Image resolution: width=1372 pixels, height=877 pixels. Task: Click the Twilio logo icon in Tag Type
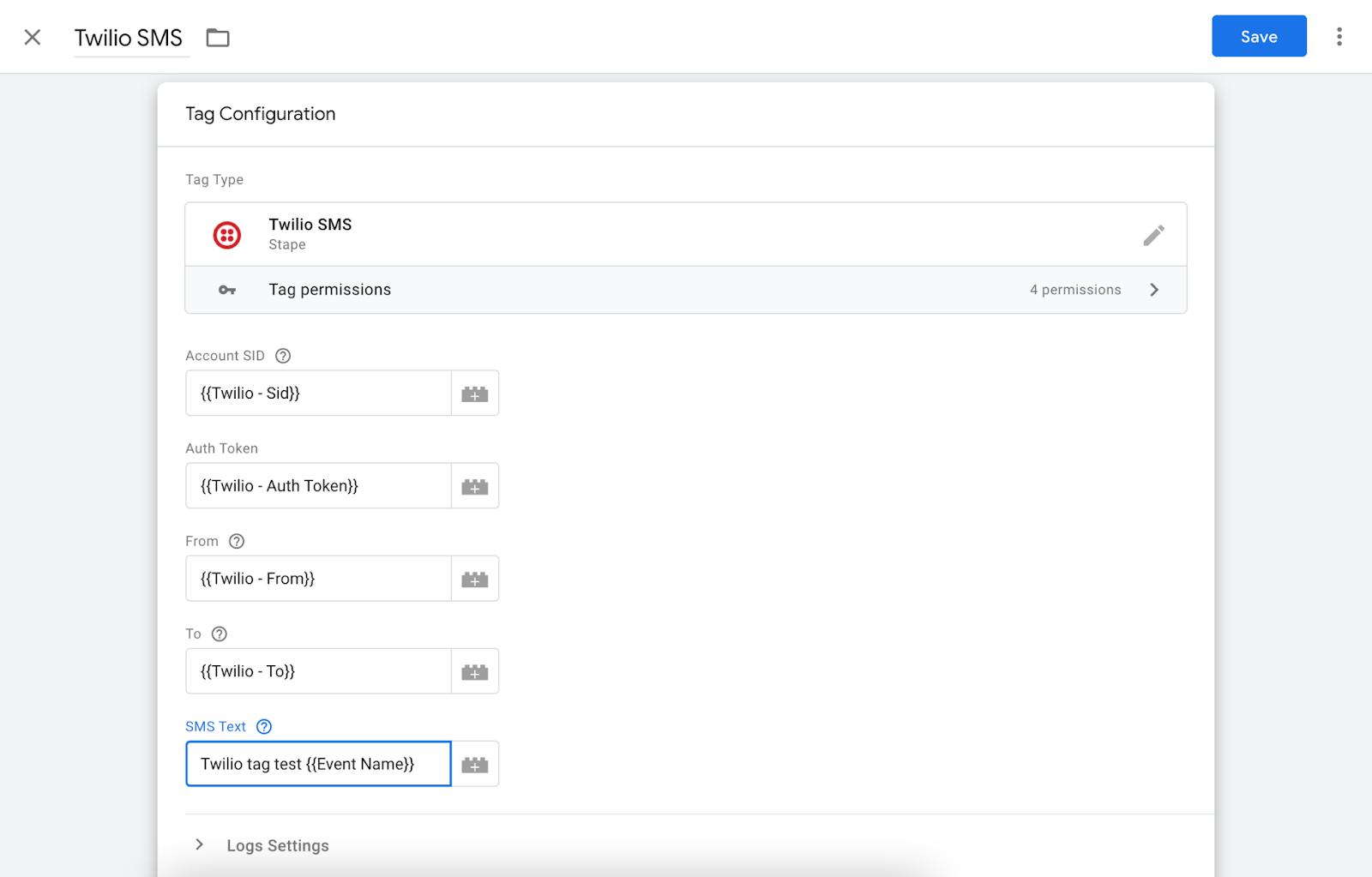tap(227, 235)
